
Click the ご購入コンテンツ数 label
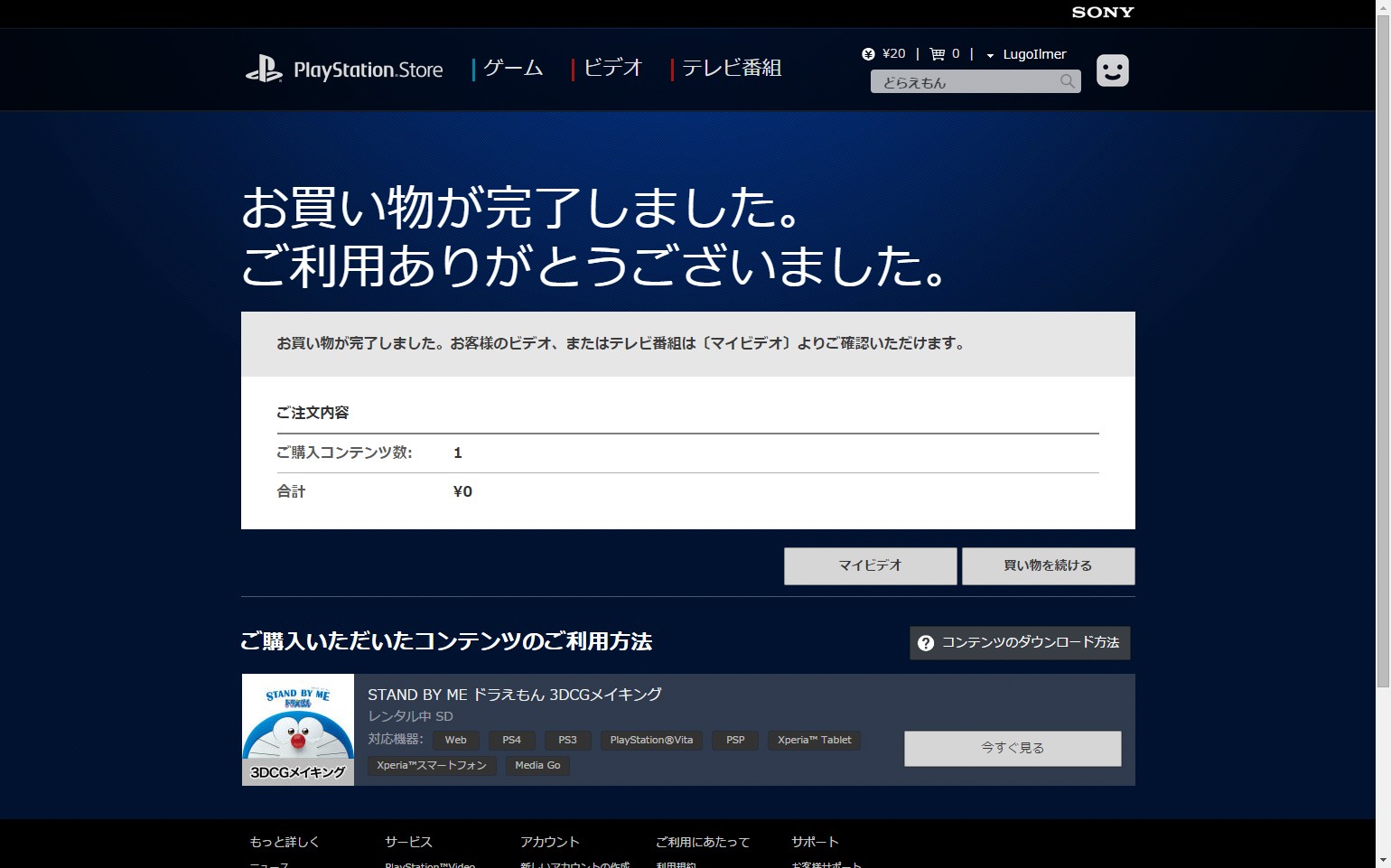[344, 453]
